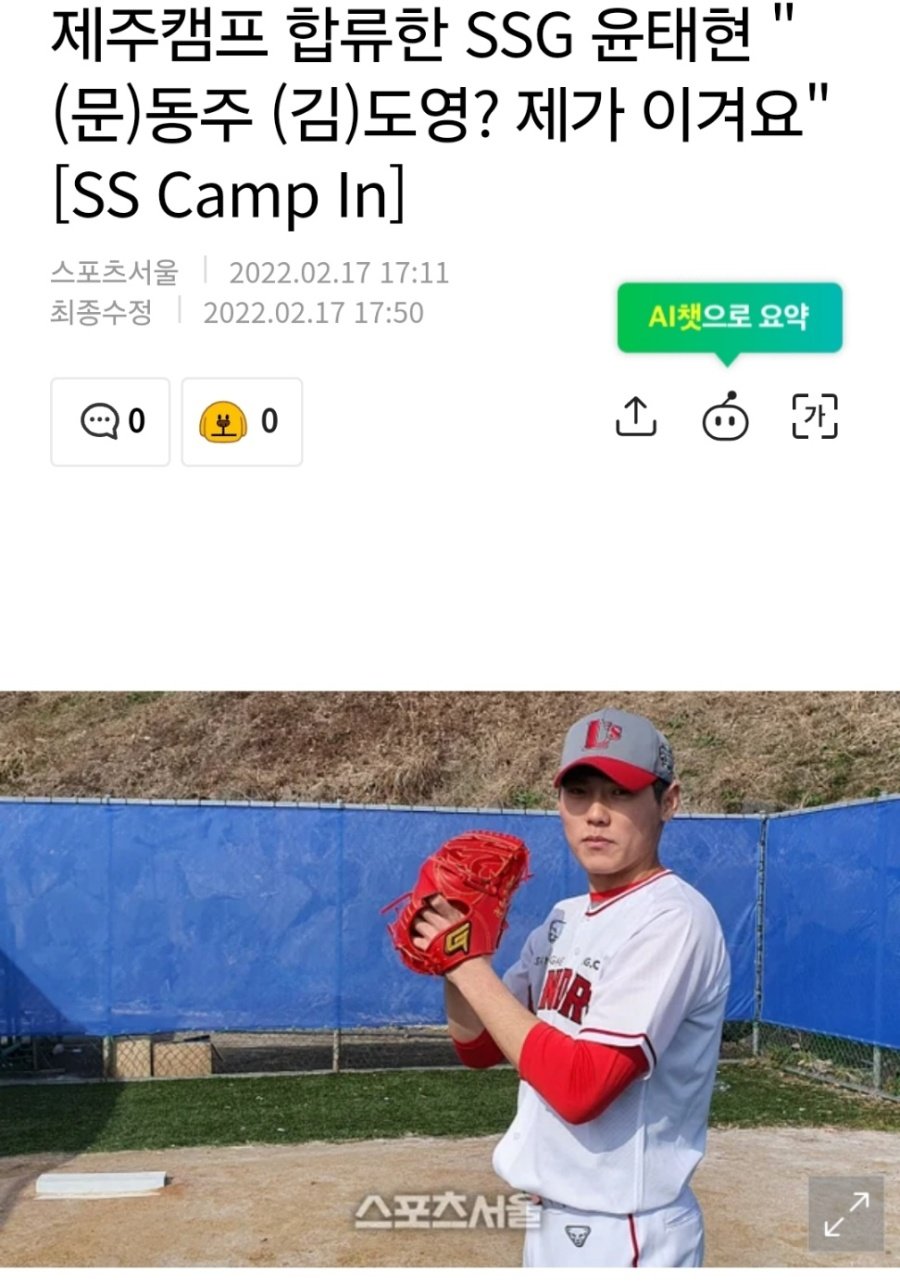Click the green AI챗으로 요약 bubble
Viewport: 900px width, 1284px height.
pyautogui.click(x=730, y=318)
